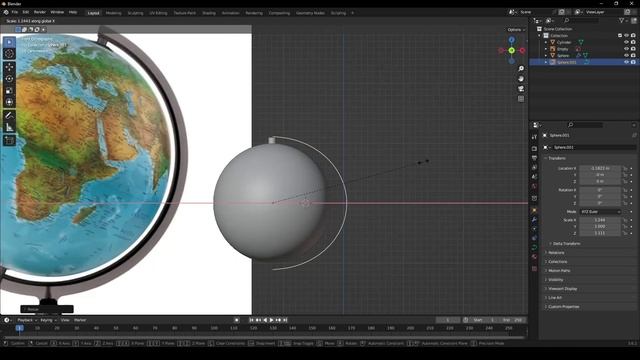Open the Modifiers properties tab
Image resolution: width=640 pixels, height=360 pixels.
click(534, 220)
